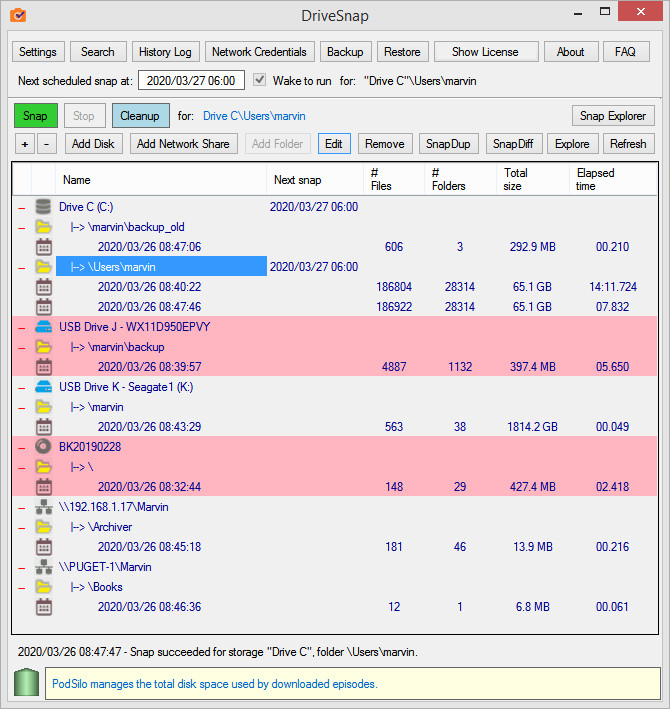Open Network Credentials

click(x=259, y=52)
